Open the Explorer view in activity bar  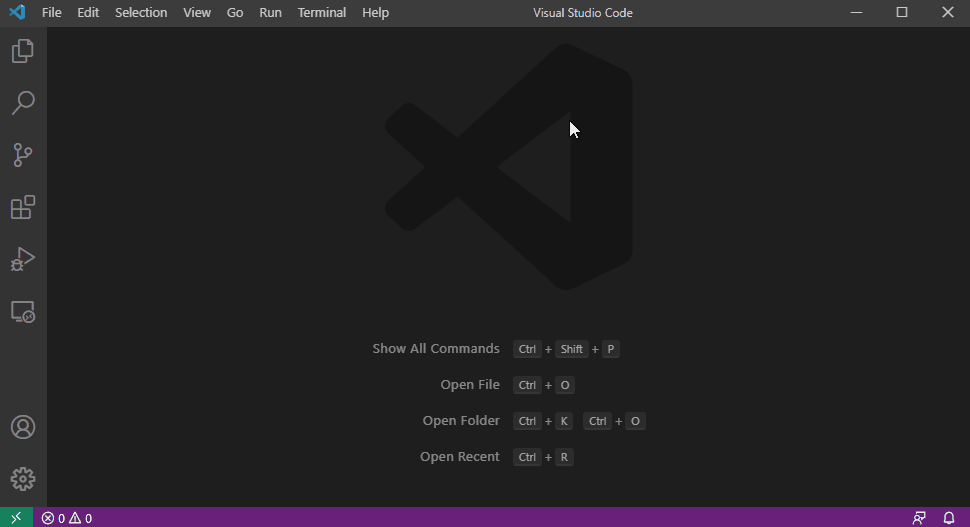(23, 51)
